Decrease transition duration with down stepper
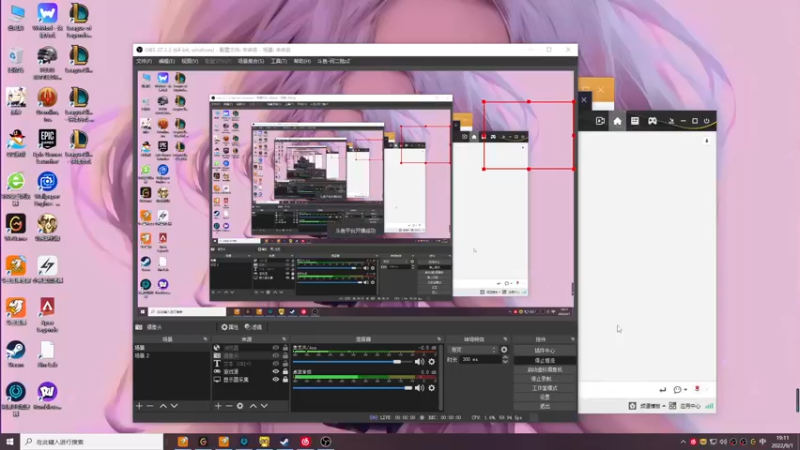This screenshot has width=800, height=450. tap(505, 362)
